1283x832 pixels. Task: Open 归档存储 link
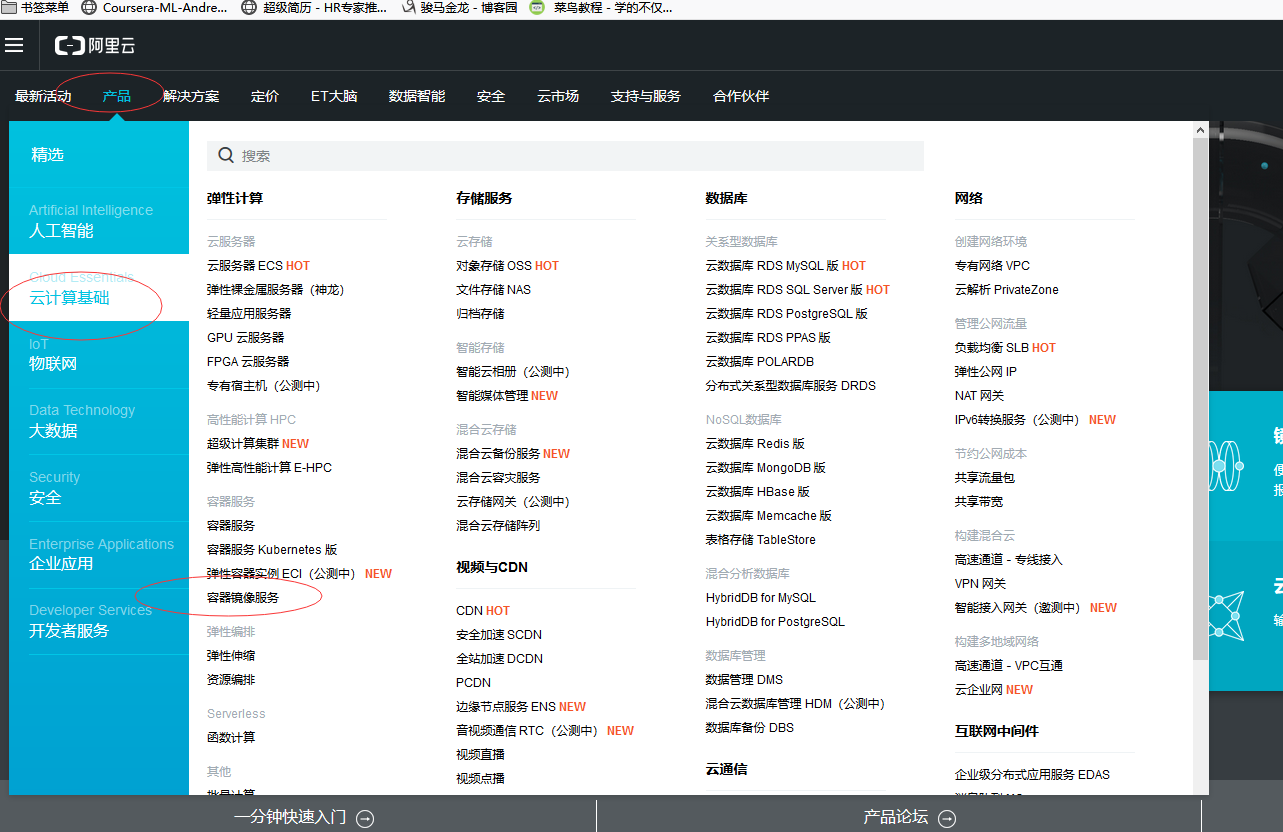[480, 313]
